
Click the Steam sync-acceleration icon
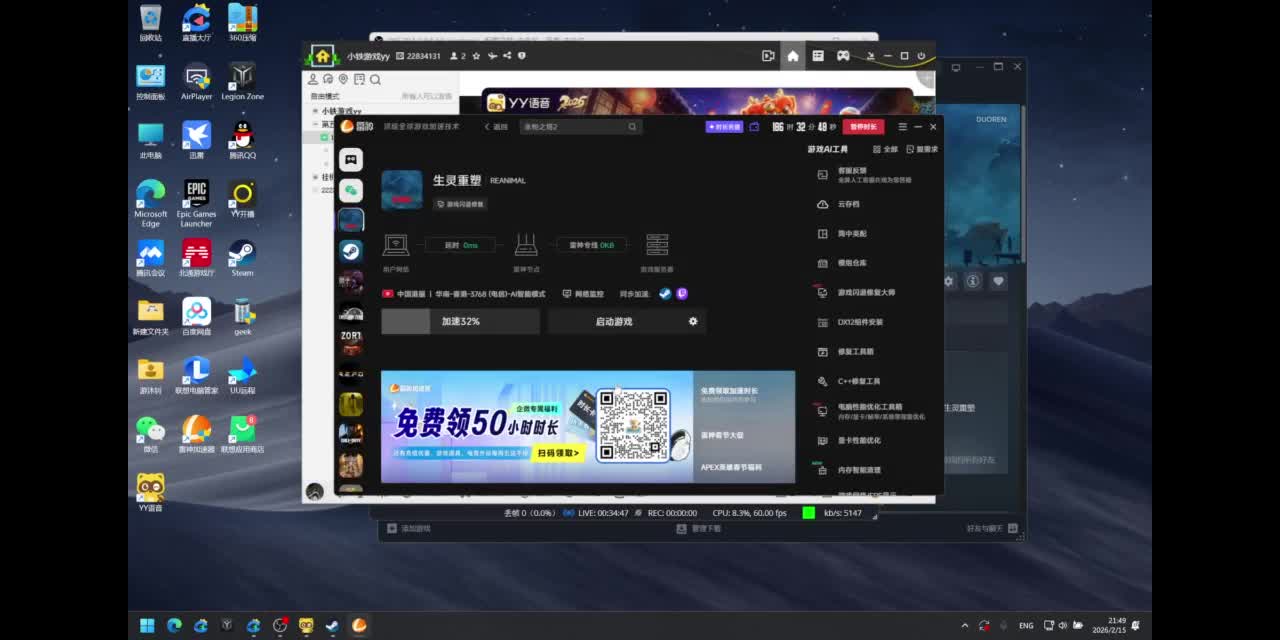click(x=665, y=294)
